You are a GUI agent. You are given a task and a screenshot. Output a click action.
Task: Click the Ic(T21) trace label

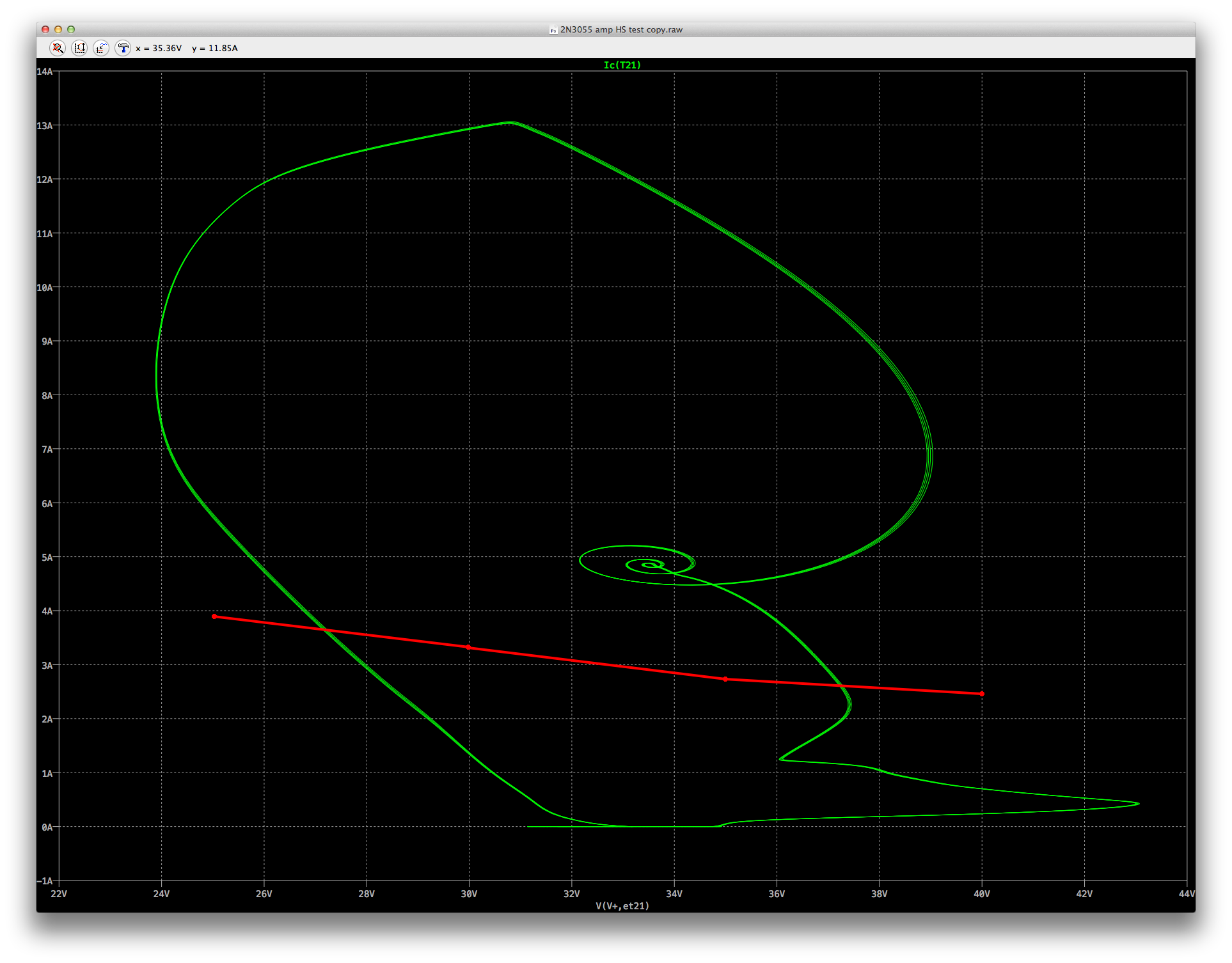pos(622,65)
